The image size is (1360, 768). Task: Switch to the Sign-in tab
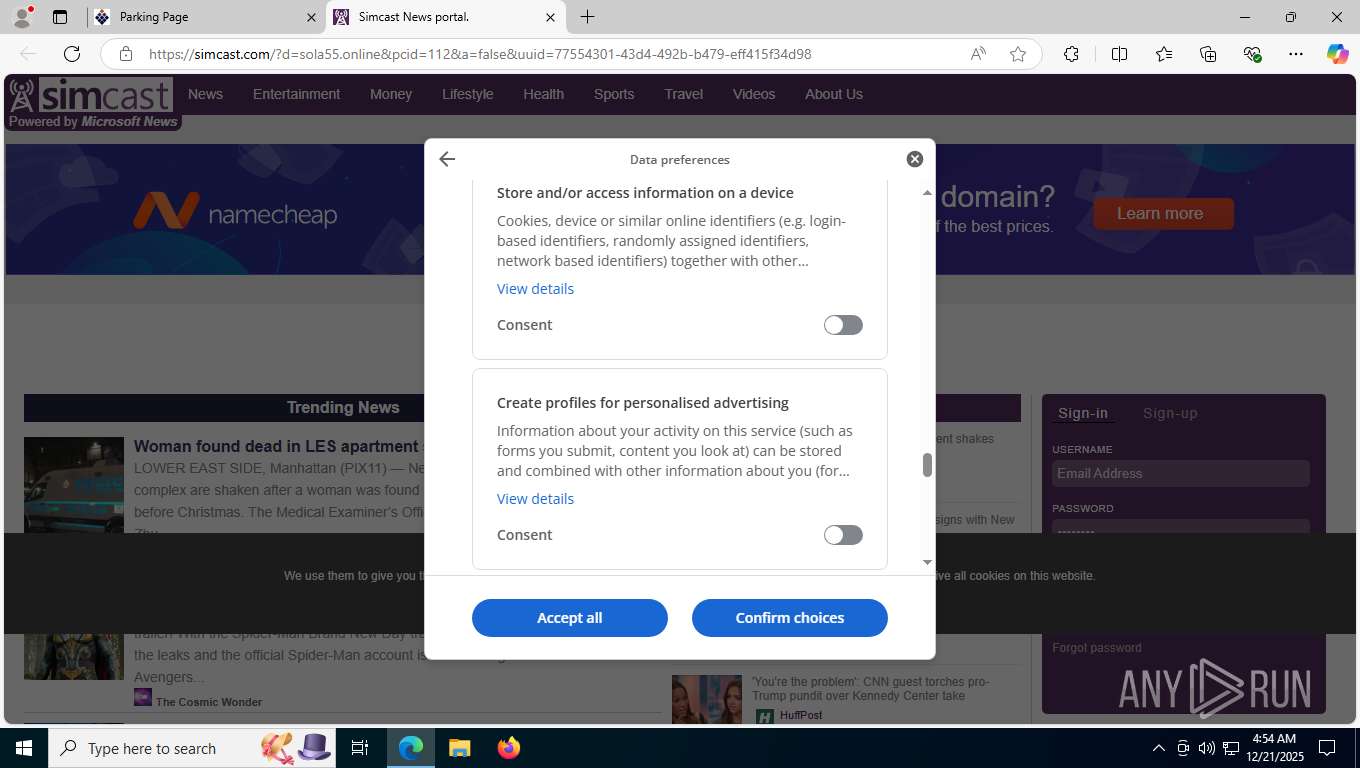coord(1083,413)
